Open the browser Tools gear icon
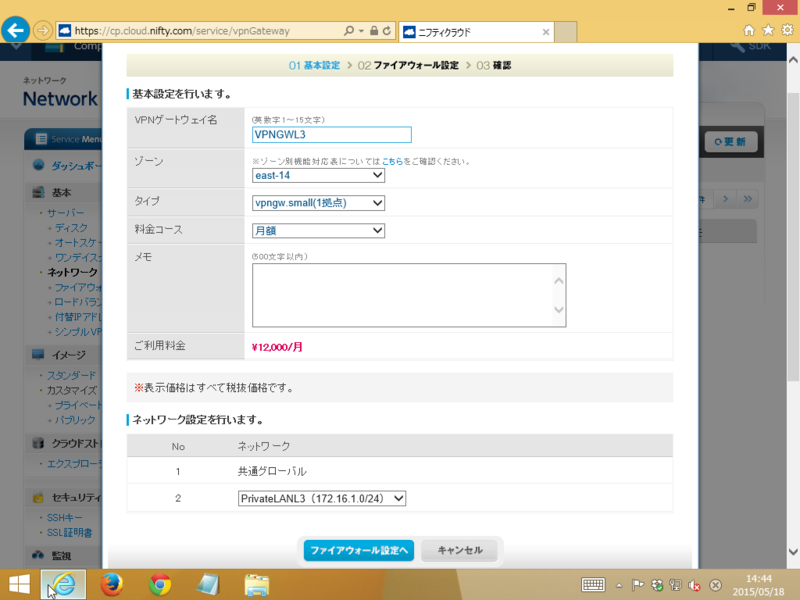This screenshot has height=600, width=800. [x=788, y=31]
